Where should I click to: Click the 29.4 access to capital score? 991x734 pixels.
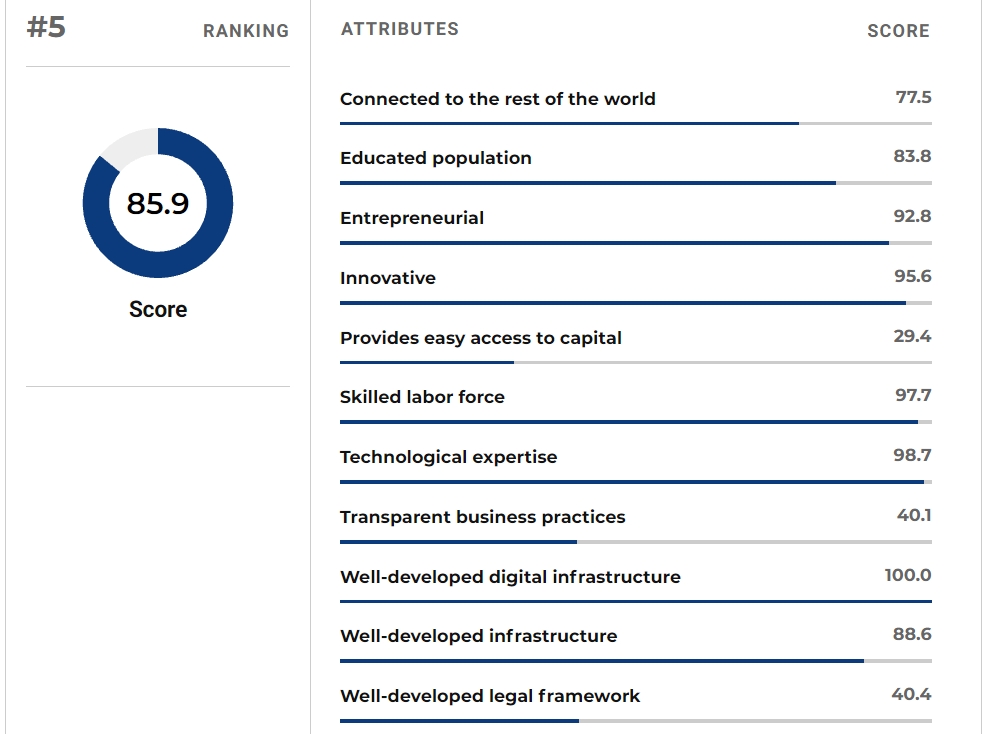tap(912, 336)
